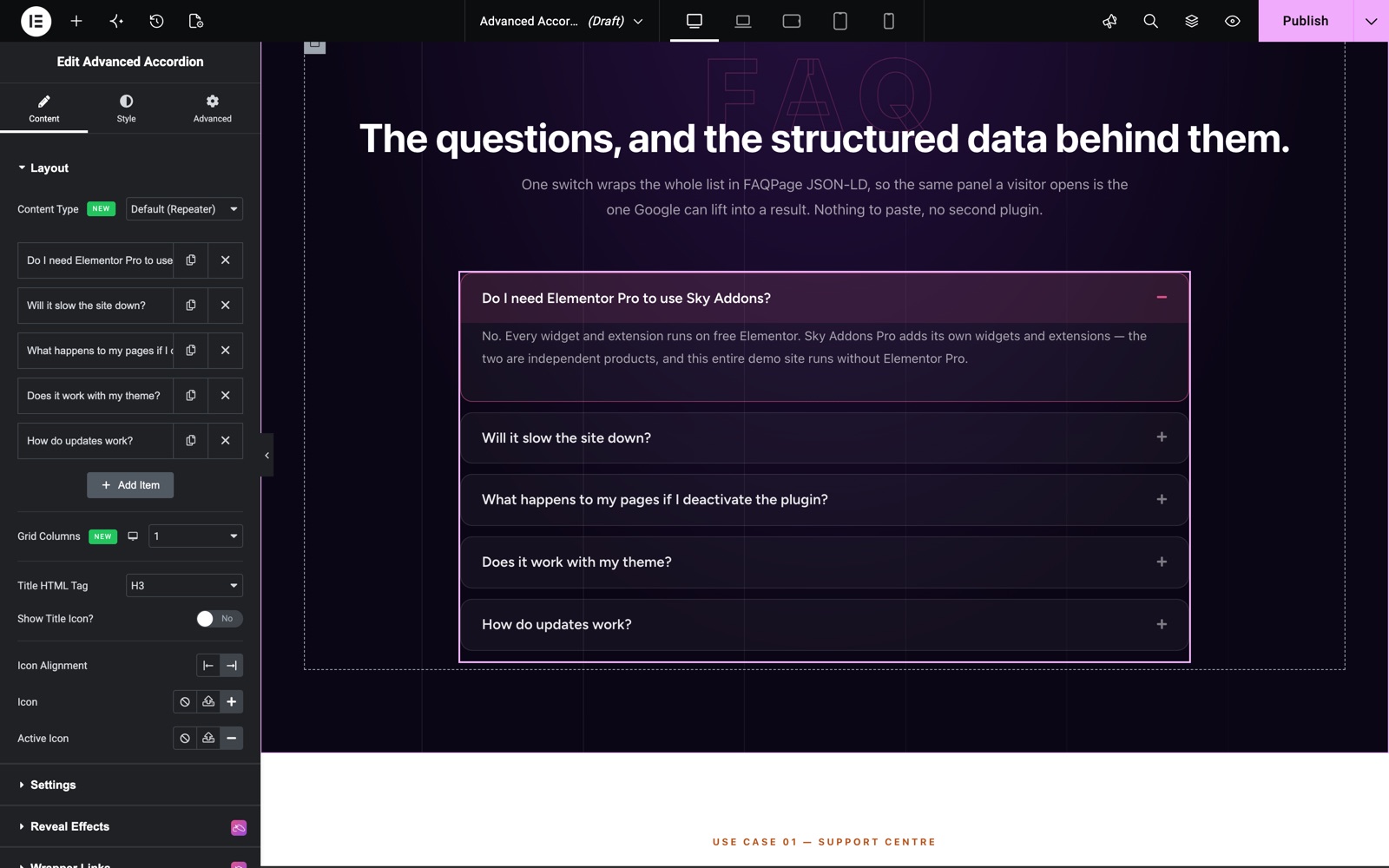Switch to the Style tab
This screenshot has width=1389, height=868.
point(127,108)
